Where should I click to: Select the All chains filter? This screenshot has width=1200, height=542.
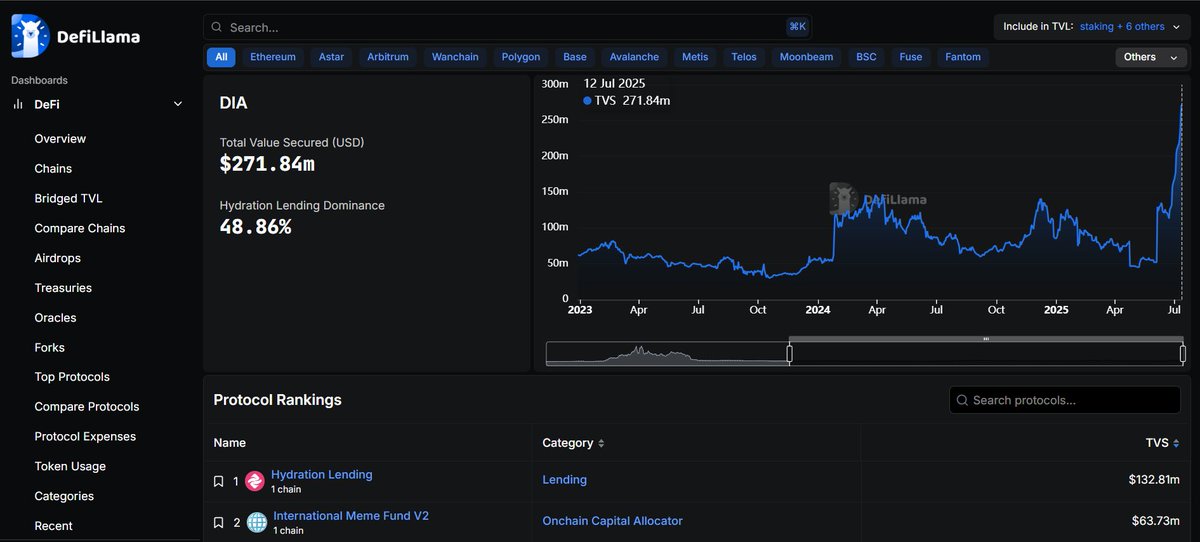pyautogui.click(x=221, y=57)
